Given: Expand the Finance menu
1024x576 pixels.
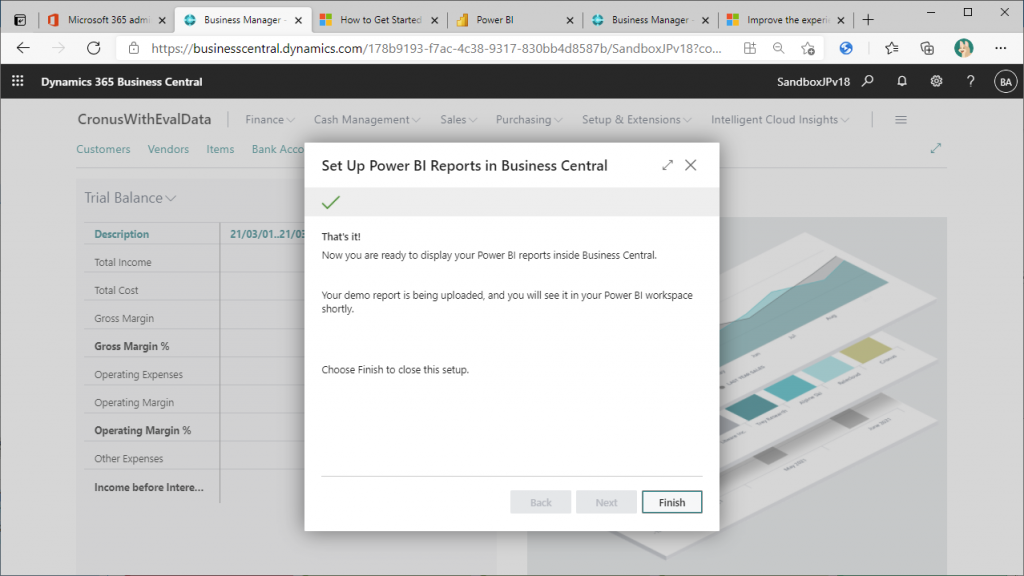Looking at the screenshot, I should point(270,120).
